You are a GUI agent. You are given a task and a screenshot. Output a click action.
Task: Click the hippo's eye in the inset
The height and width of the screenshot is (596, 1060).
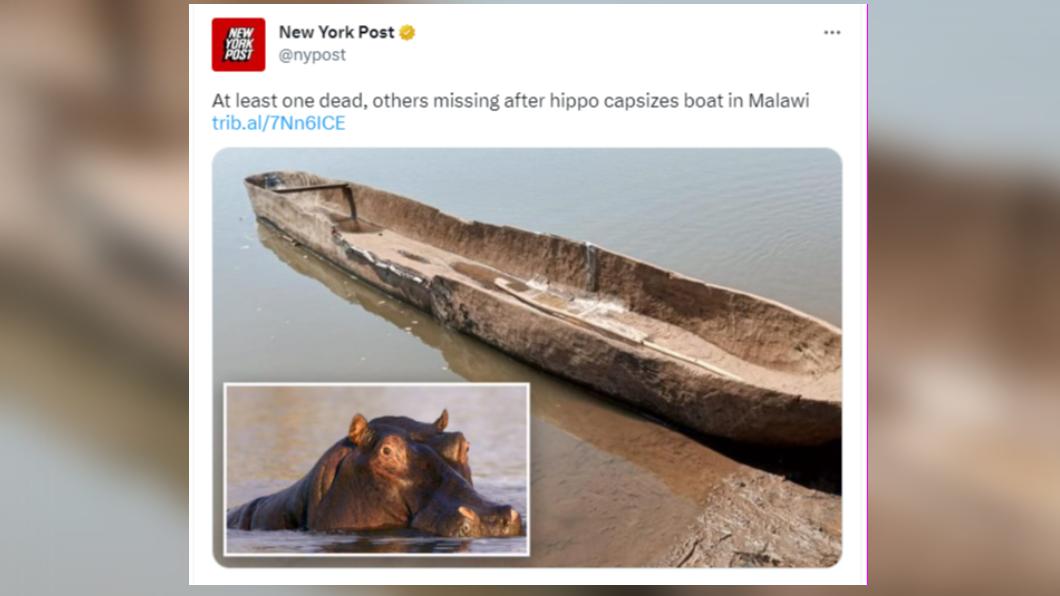[x=387, y=450]
